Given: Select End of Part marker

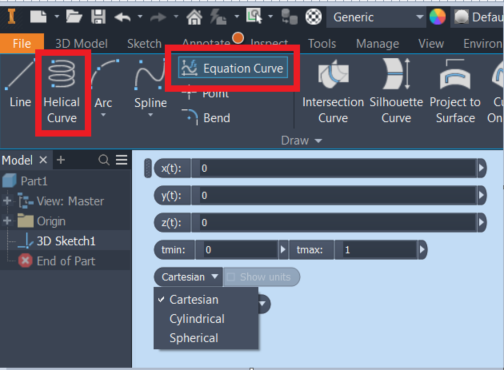Looking at the screenshot, I should coord(57,261).
